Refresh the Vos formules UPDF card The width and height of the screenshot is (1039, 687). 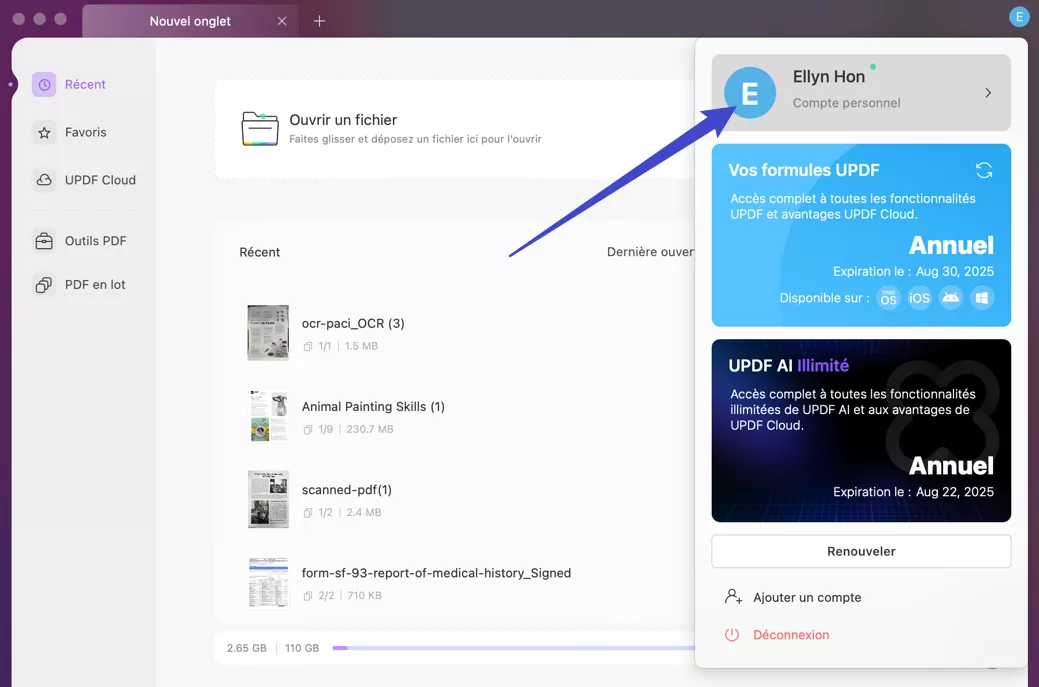(984, 170)
